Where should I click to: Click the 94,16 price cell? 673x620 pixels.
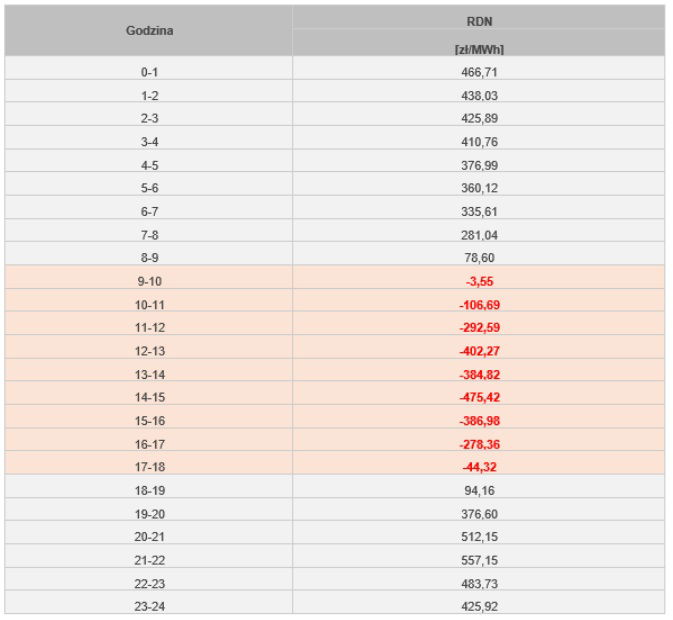pos(478,489)
